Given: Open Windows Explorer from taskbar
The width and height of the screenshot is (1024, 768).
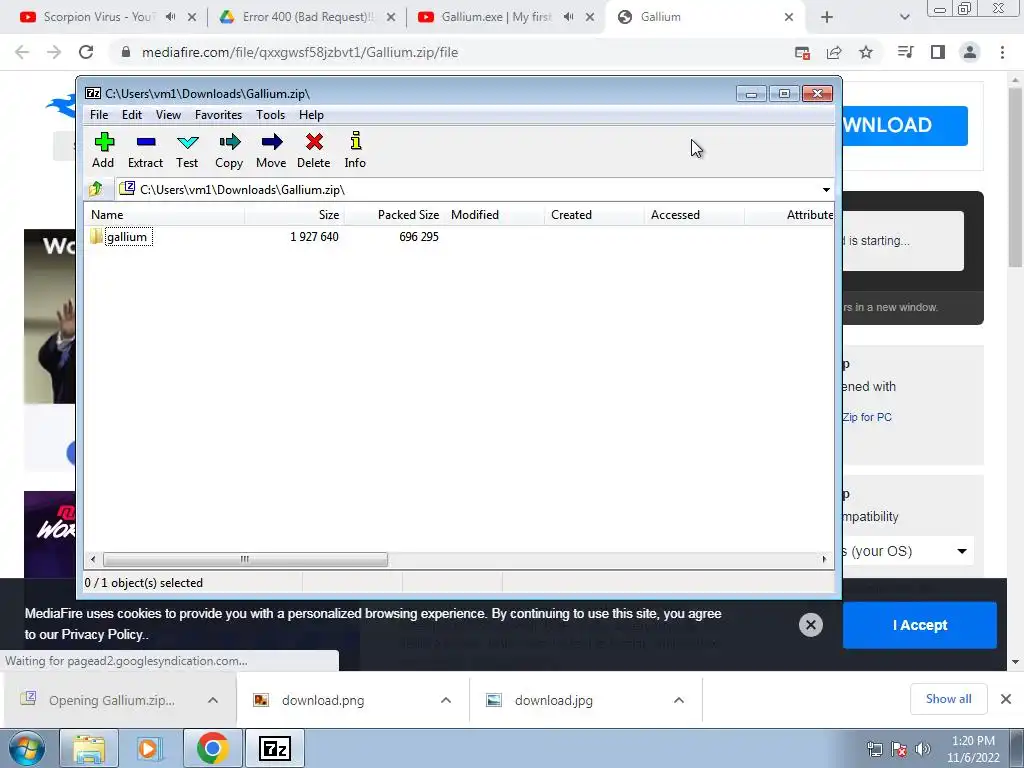Looking at the screenshot, I should [x=89, y=748].
